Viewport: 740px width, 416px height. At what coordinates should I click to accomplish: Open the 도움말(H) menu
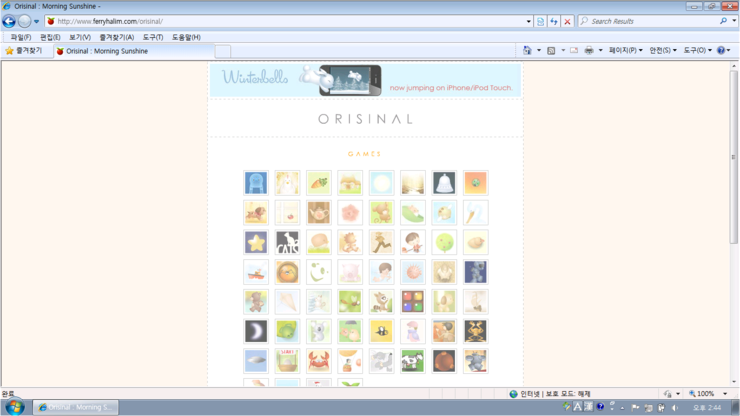point(186,37)
